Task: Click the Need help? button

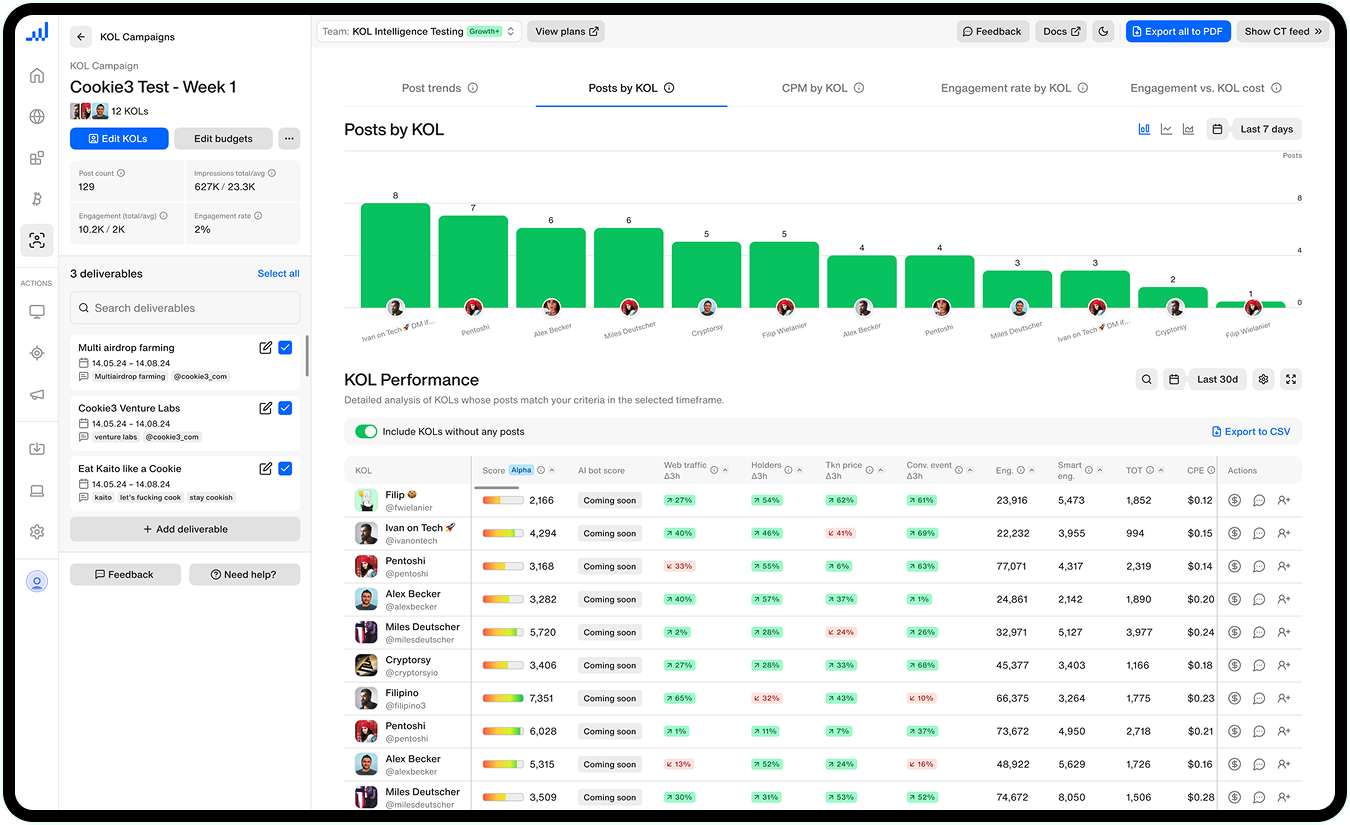Action: tap(243, 574)
